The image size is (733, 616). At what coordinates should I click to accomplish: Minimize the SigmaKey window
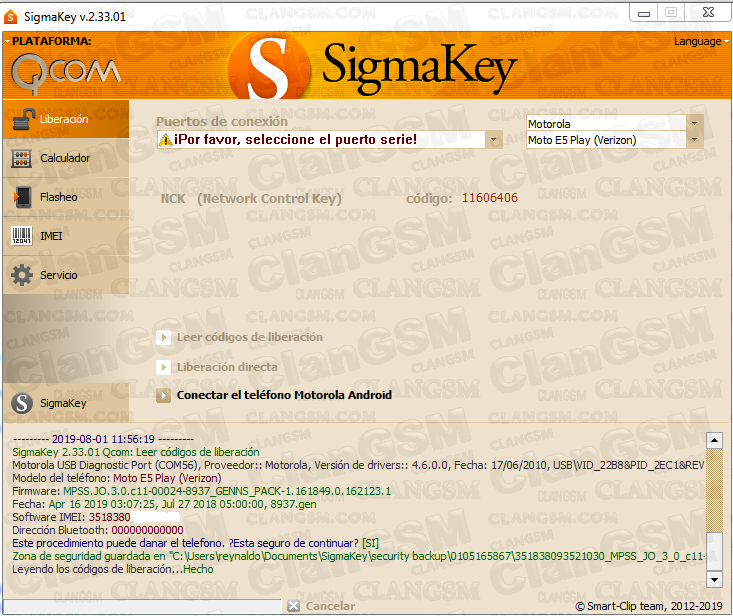(x=644, y=13)
